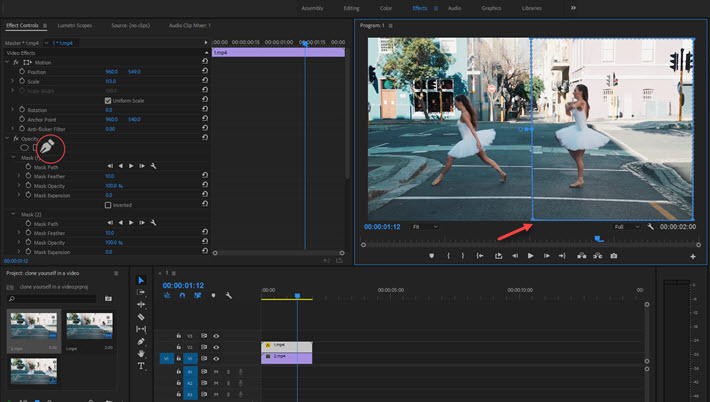The width and height of the screenshot is (710, 402).
Task: Select the Type tool
Action: pyautogui.click(x=141, y=366)
